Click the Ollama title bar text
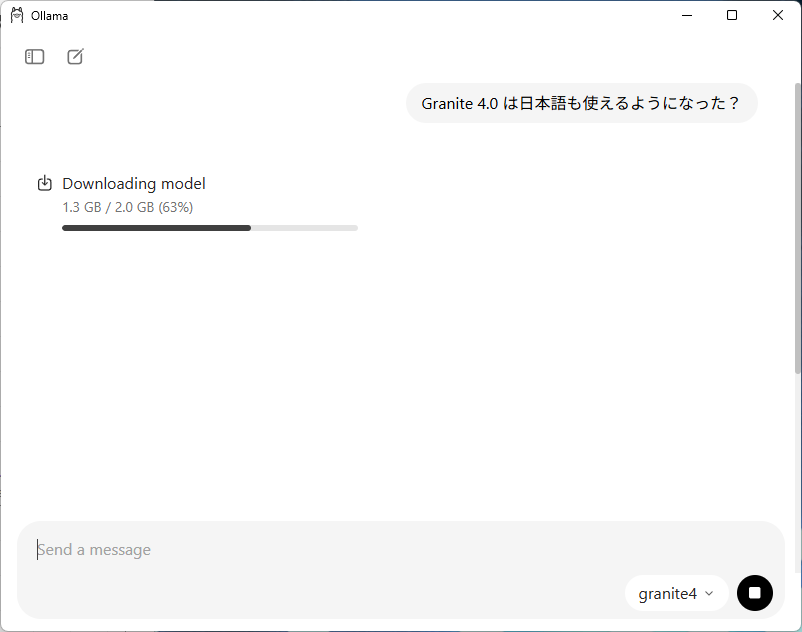802x632 pixels. (x=51, y=15)
